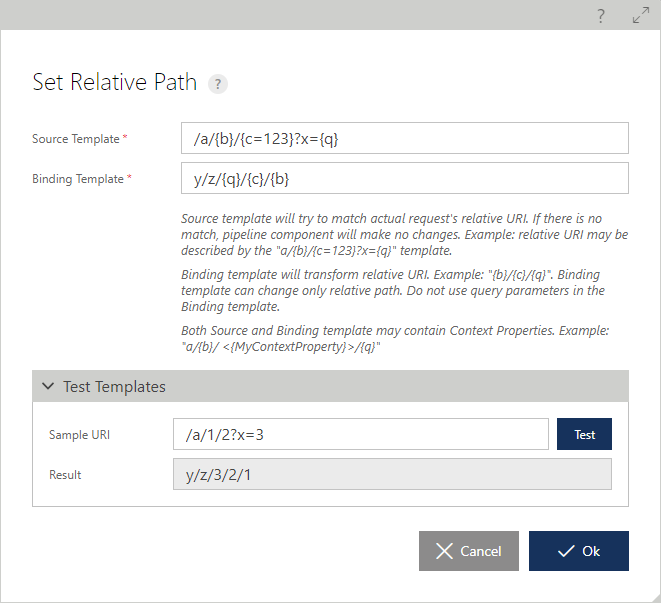Confirm with the Ok button

[x=579, y=551]
